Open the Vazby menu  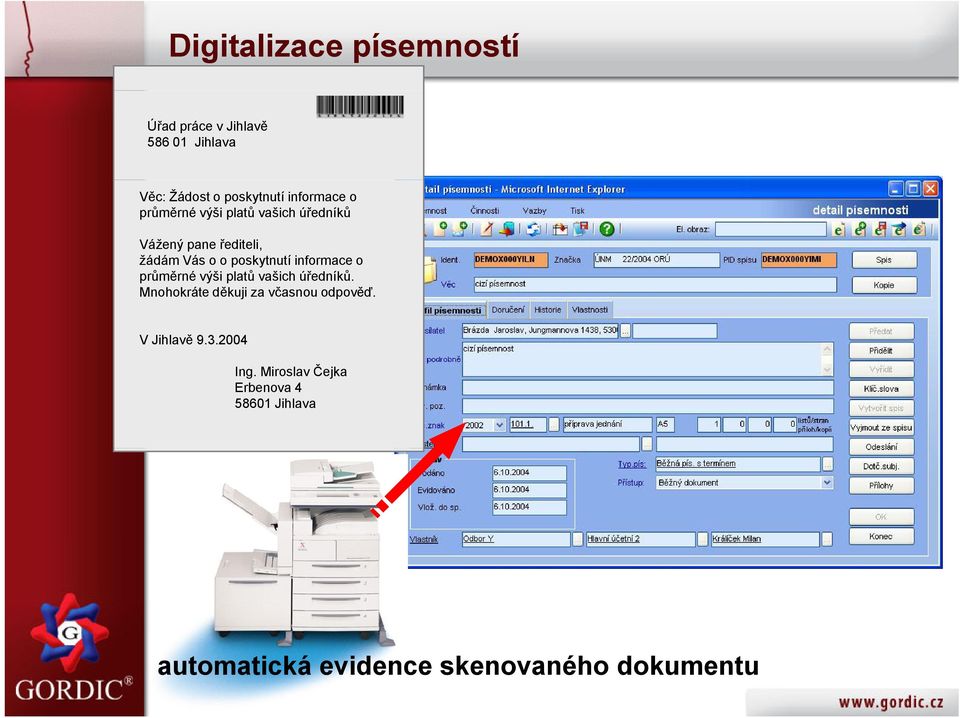[534, 211]
